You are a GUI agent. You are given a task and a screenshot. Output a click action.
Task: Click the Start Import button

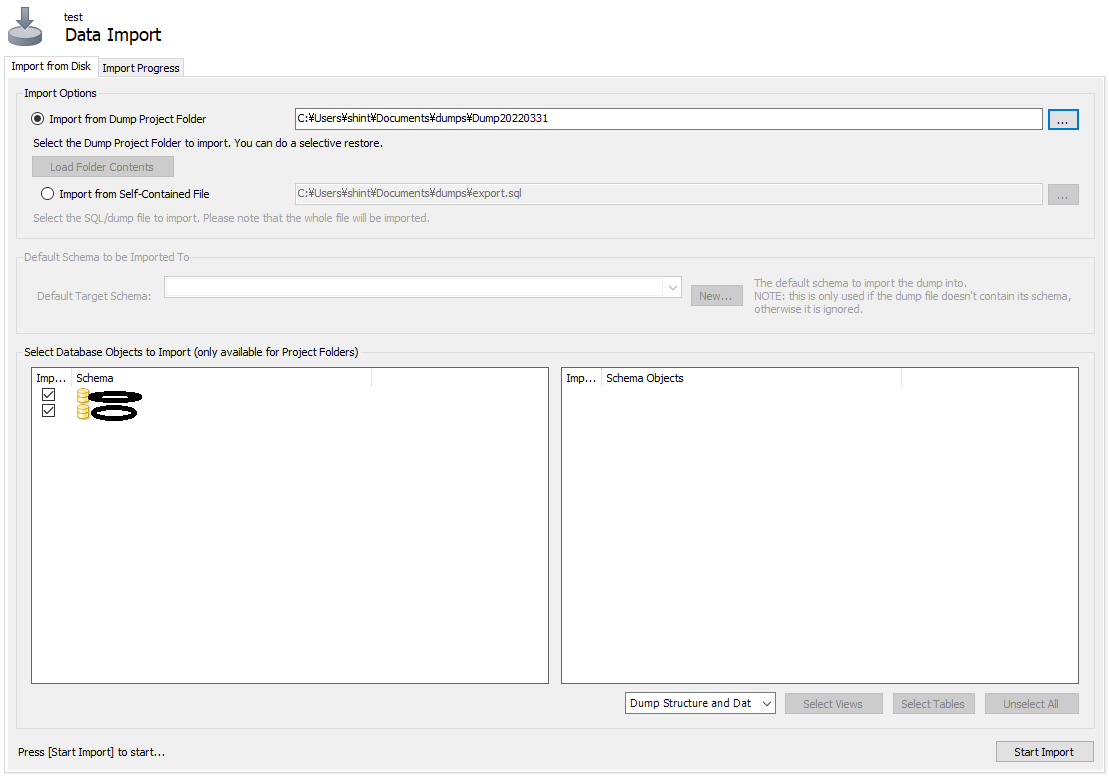click(x=1044, y=752)
